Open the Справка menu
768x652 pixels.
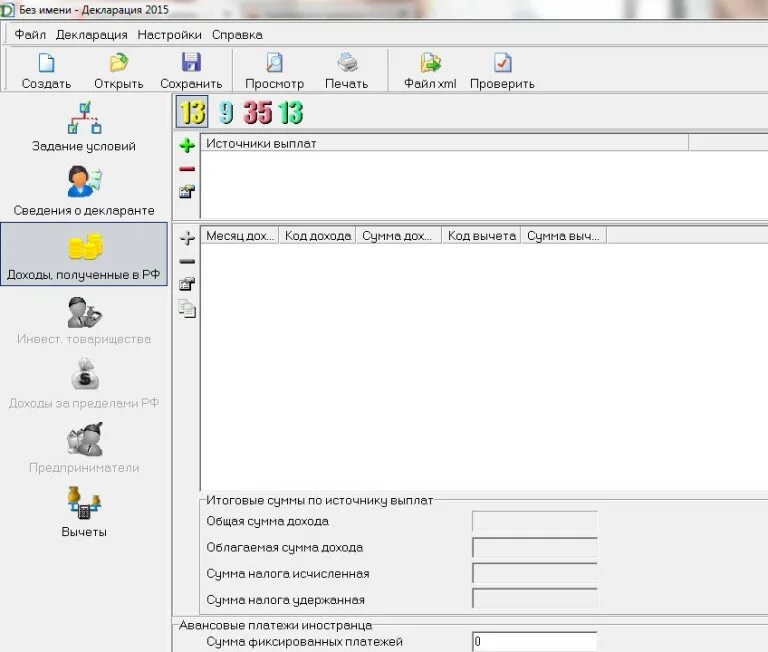(237, 35)
